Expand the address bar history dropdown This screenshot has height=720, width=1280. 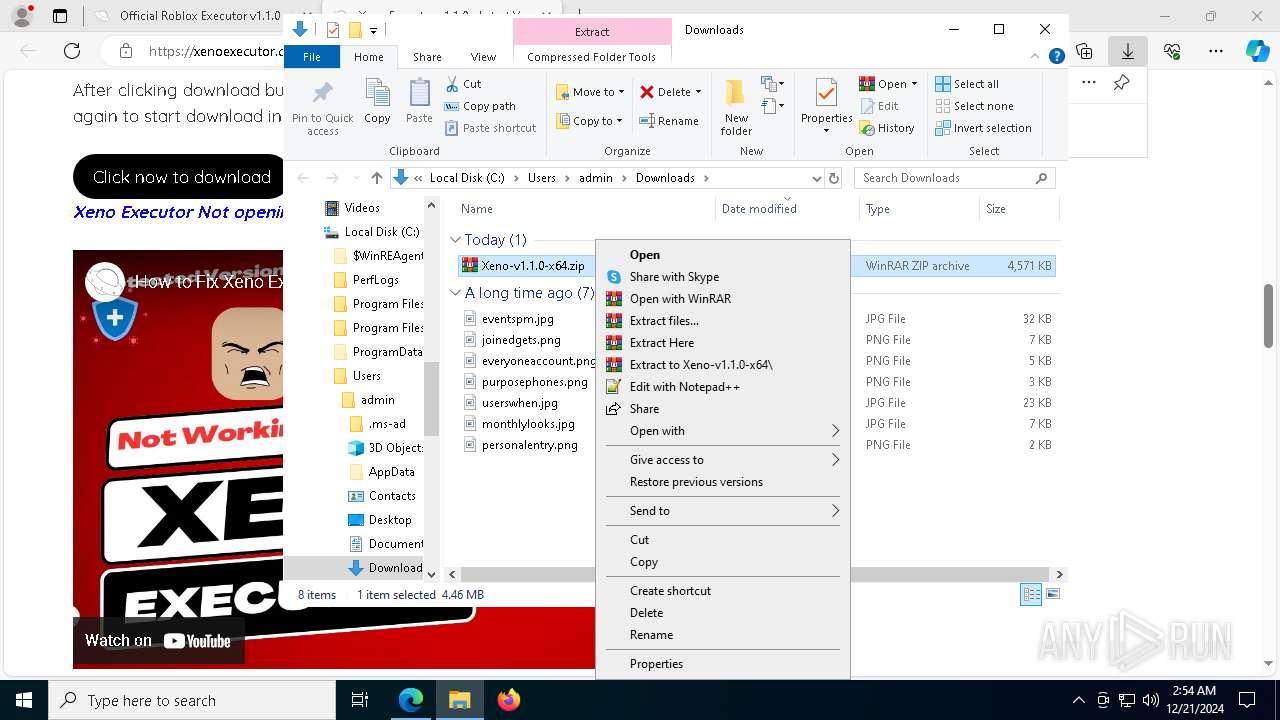(x=816, y=178)
